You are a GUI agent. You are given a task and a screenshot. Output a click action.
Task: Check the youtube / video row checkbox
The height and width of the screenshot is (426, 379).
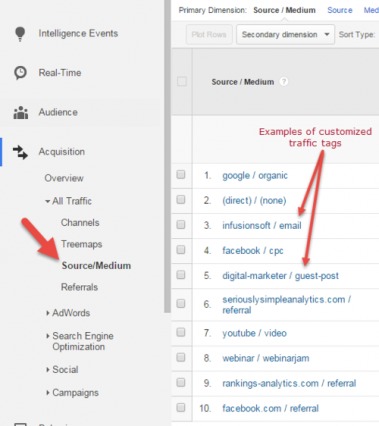tap(181, 332)
